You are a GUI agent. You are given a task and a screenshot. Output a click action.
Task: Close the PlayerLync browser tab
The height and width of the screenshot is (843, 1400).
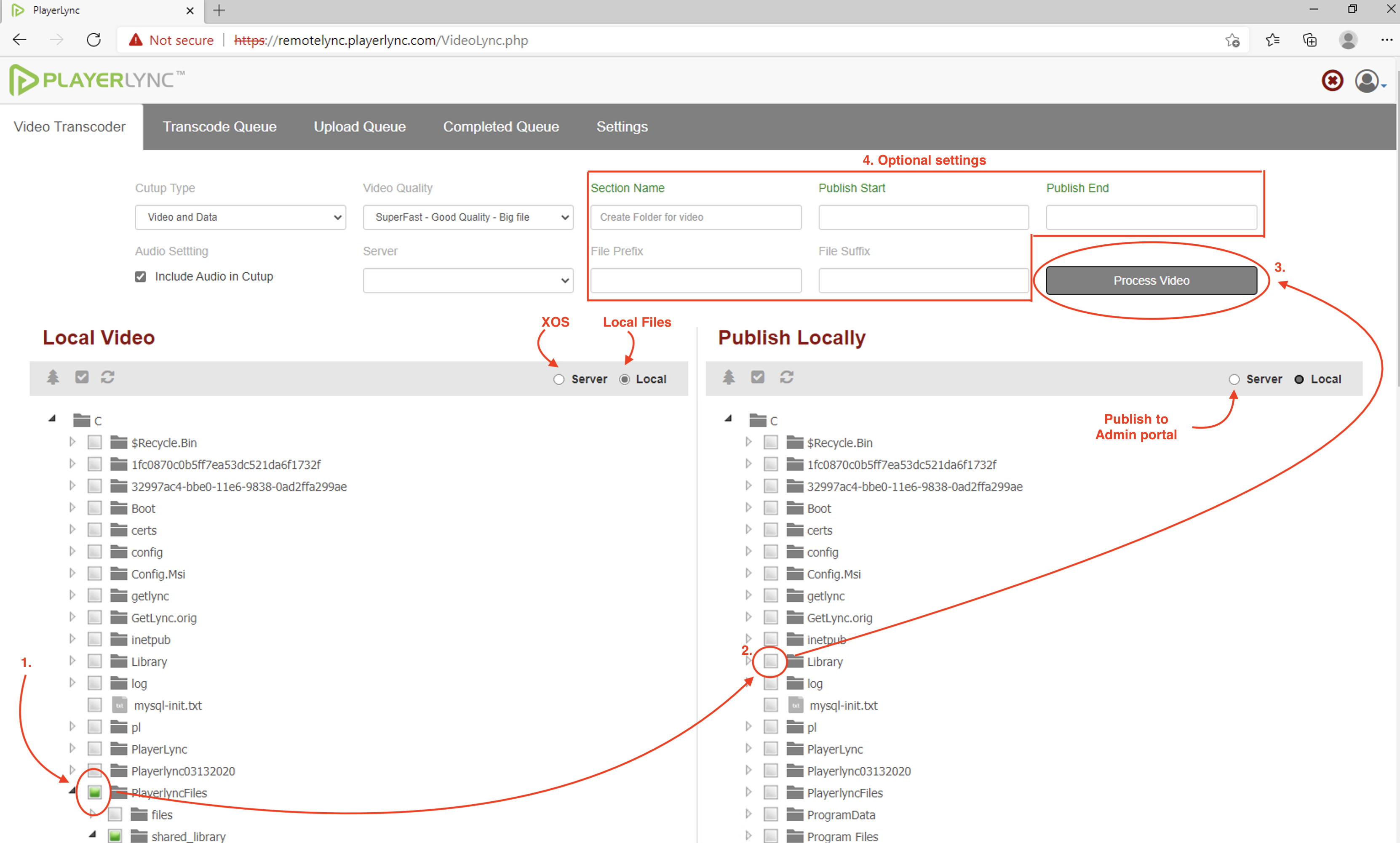coord(190,10)
